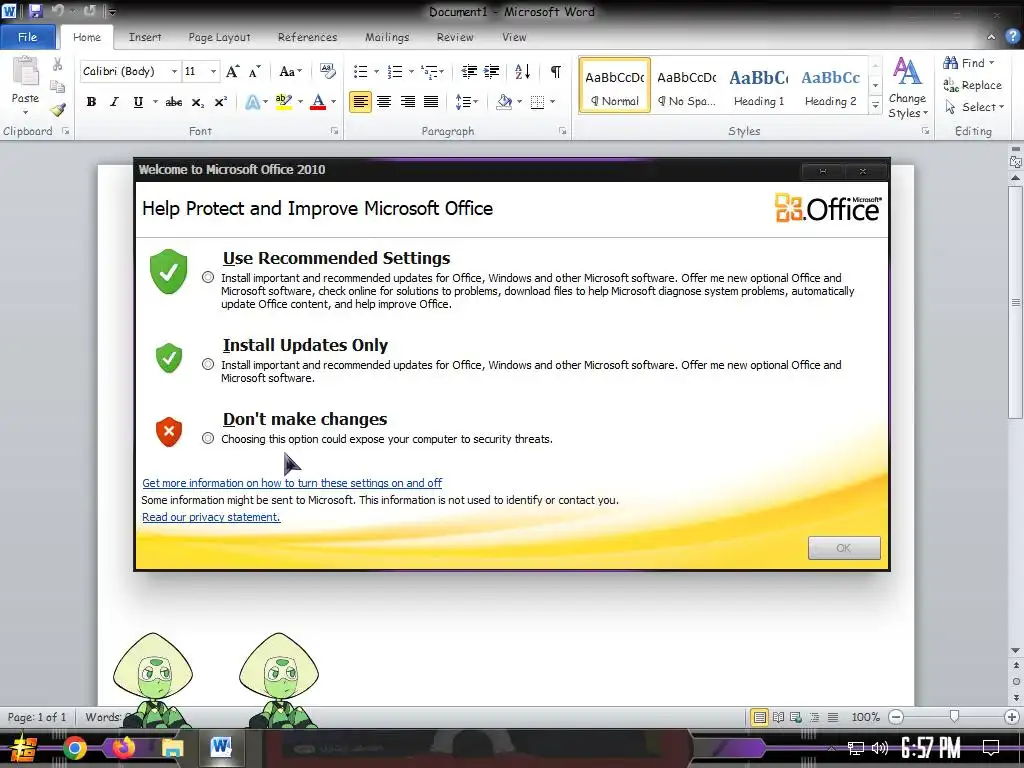Toggle Italic formatting
The height and width of the screenshot is (768, 1024).
pyautogui.click(x=114, y=102)
